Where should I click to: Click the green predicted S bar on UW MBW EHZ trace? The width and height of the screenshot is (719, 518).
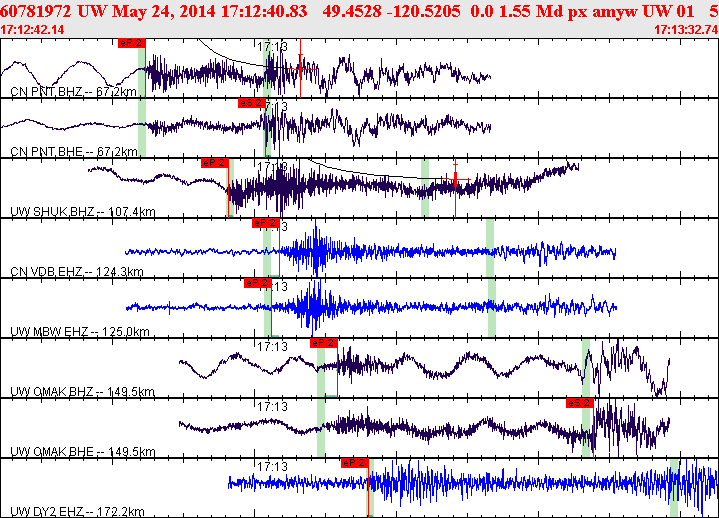tap(492, 308)
